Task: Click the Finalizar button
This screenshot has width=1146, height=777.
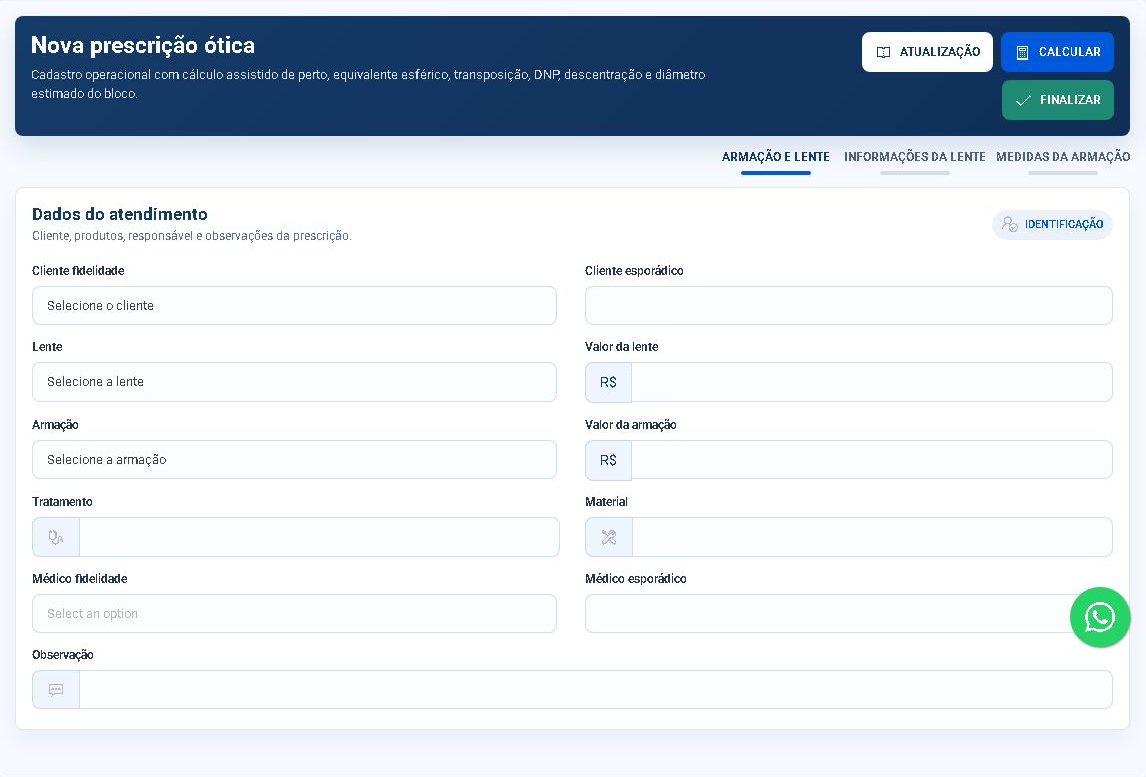Action: point(1058,100)
